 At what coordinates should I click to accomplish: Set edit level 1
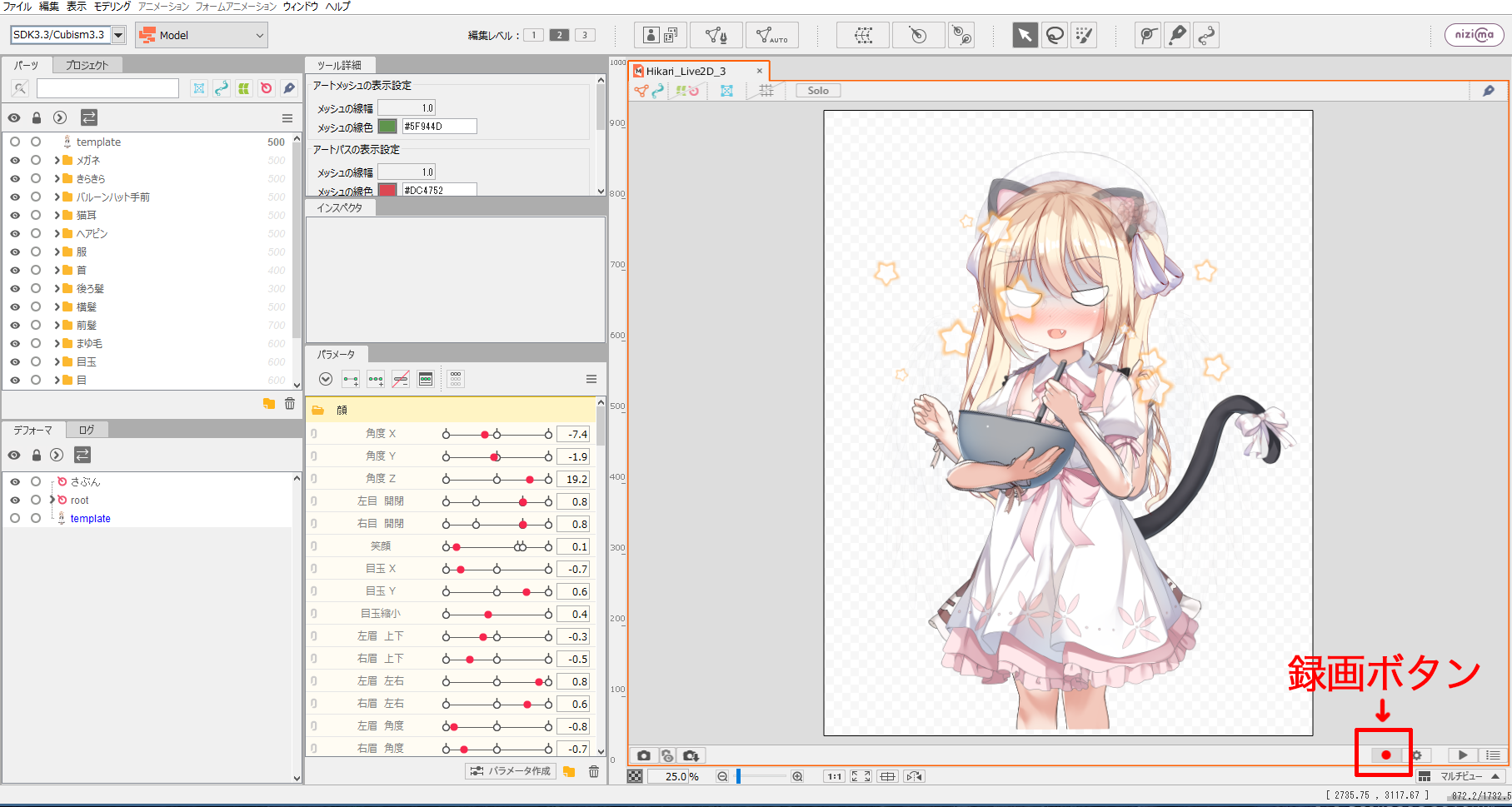534,35
